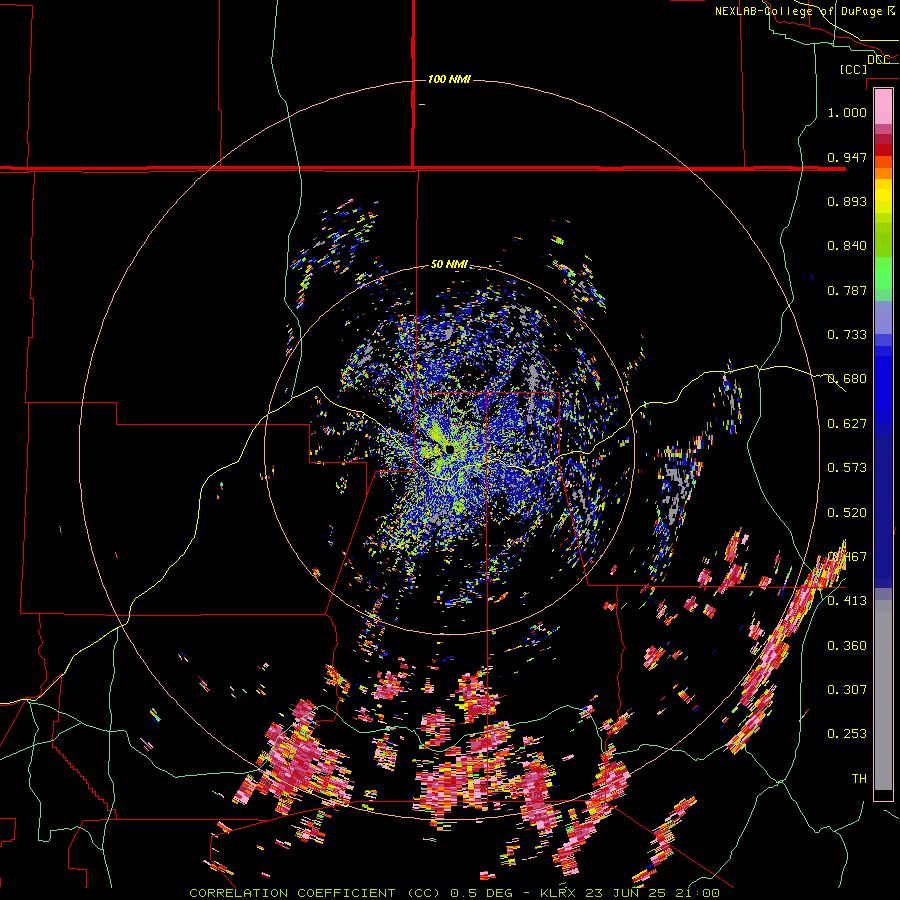Click the 0.733 scale value
Image resolution: width=900 pixels, height=900 pixels.
pos(847,335)
